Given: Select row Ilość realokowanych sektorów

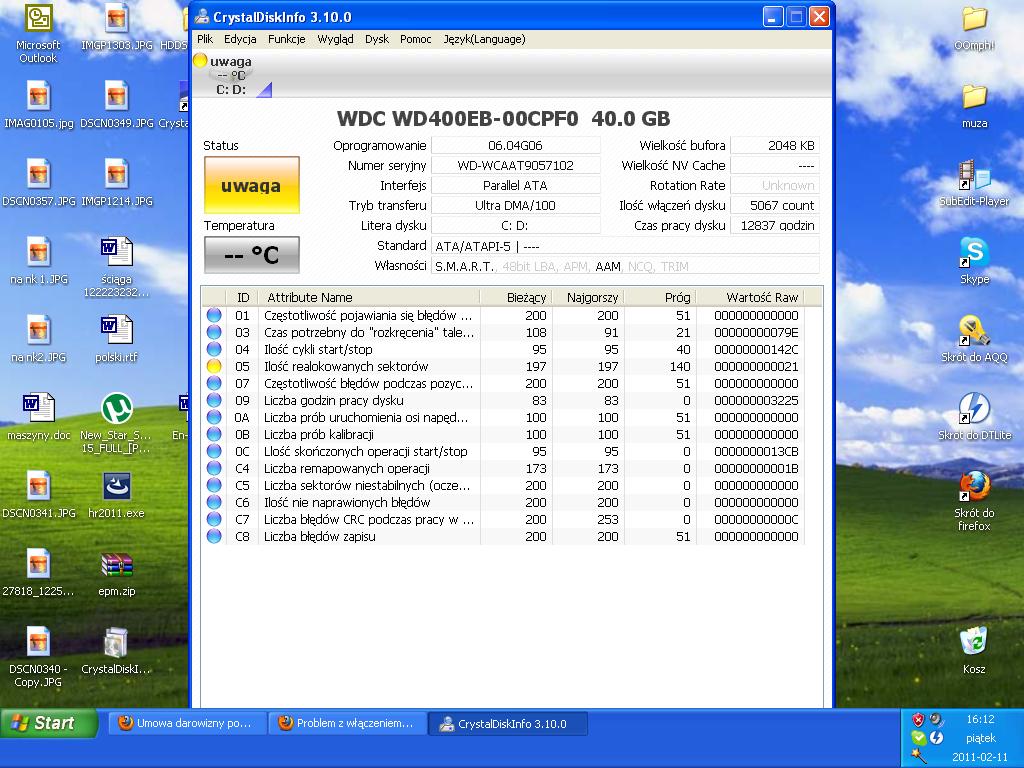Looking at the screenshot, I should 503,366.
